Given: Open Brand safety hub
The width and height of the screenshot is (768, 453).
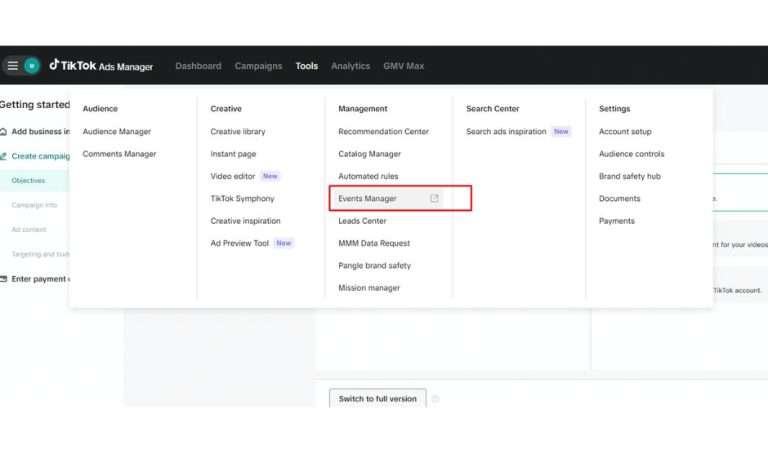Looking at the screenshot, I should point(629,176).
